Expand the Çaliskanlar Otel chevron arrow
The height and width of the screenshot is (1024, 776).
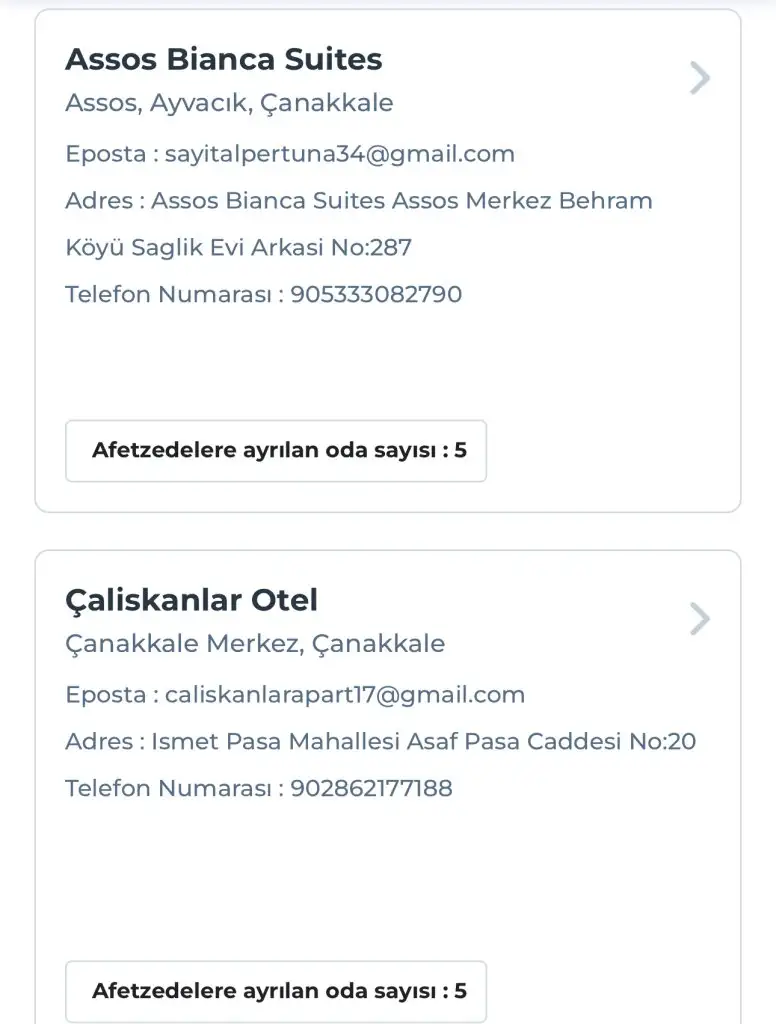point(700,620)
